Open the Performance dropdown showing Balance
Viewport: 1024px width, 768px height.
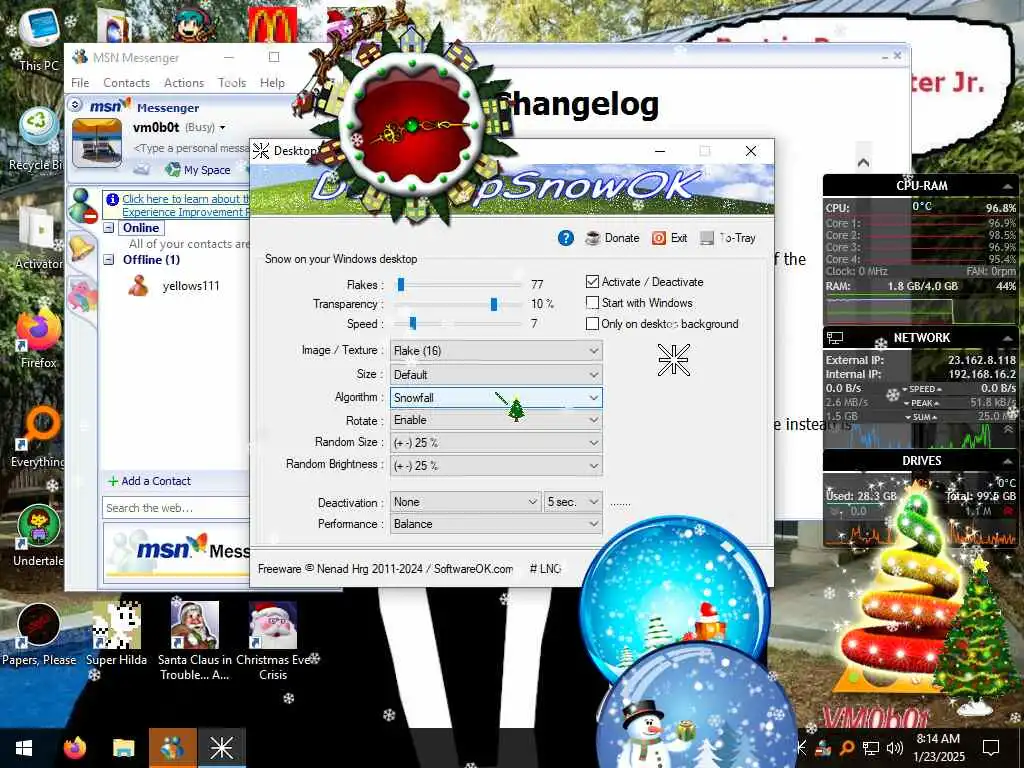tap(496, 524)
